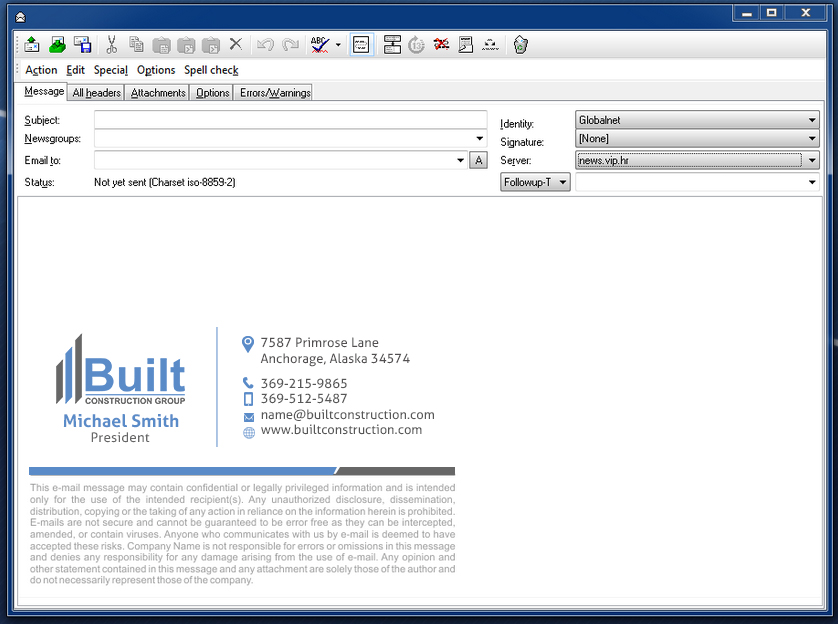Click into the Subject field
Viewport: 838px width, 624px height.
[x=290, y=120]
